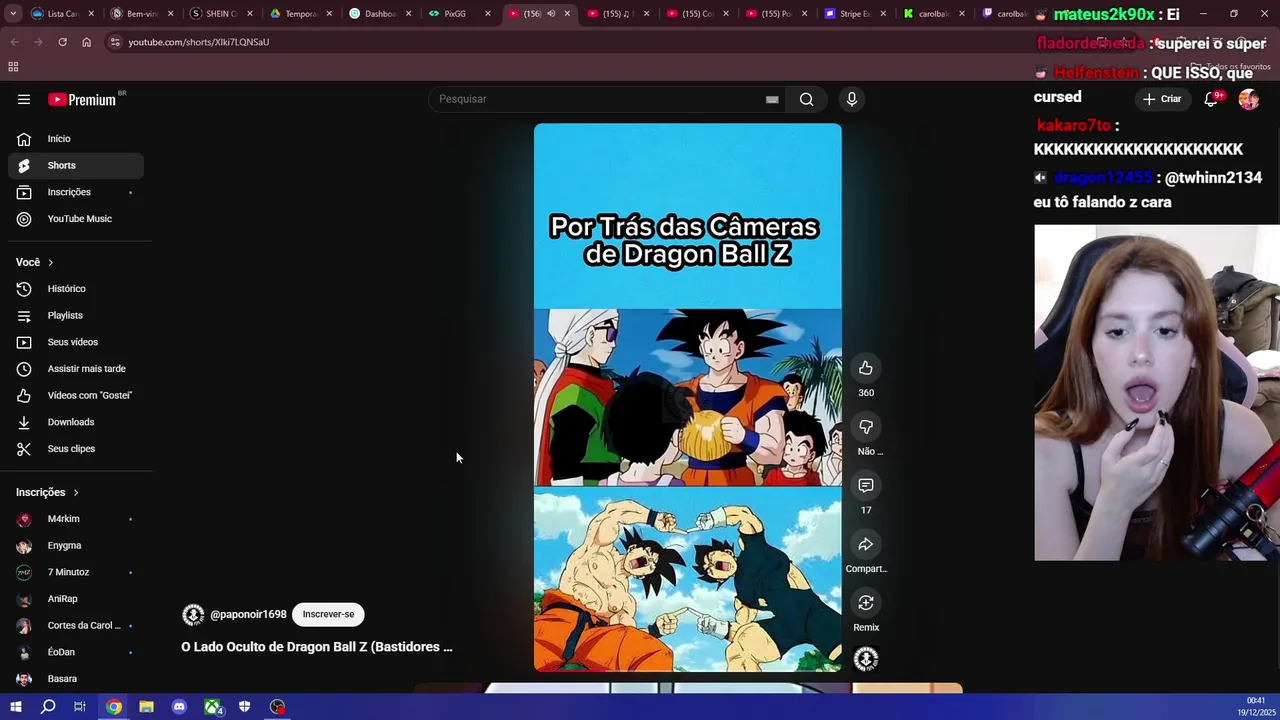Open Inscrições in the sidebar
The image size is (1280, 720).
pyautogui.click(x=76, y=192)
